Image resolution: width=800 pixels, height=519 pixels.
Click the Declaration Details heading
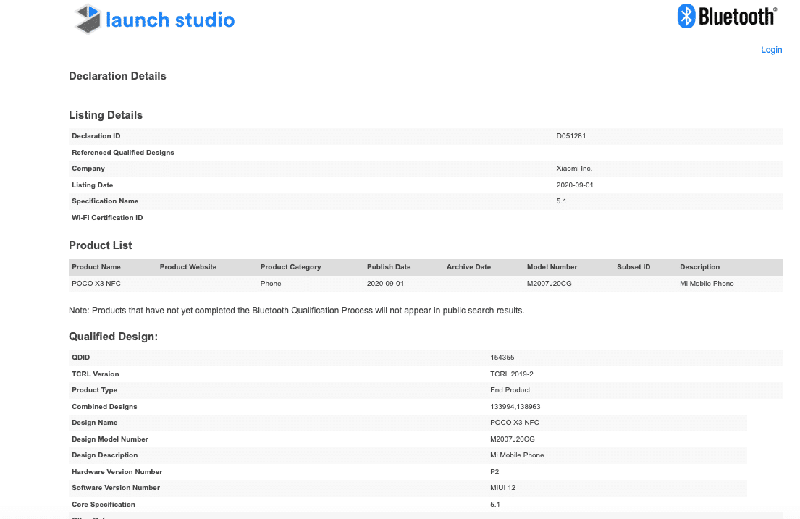pos(117,76)
